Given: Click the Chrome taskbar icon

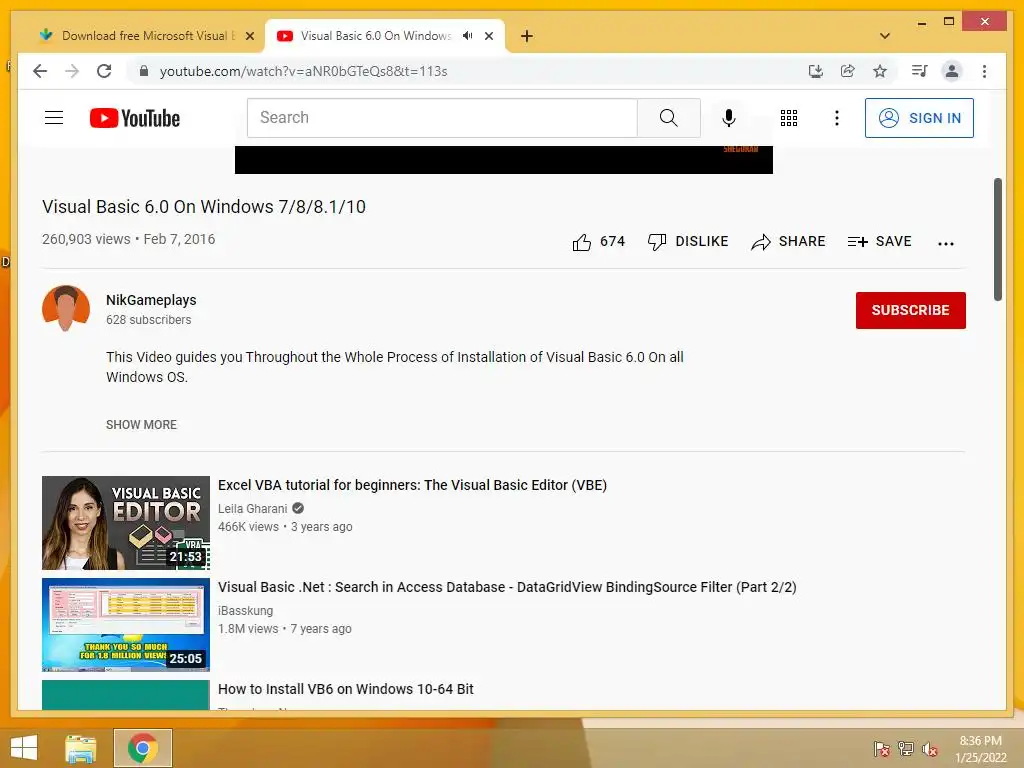Looking at the screenshot, I should pos(142,748).
